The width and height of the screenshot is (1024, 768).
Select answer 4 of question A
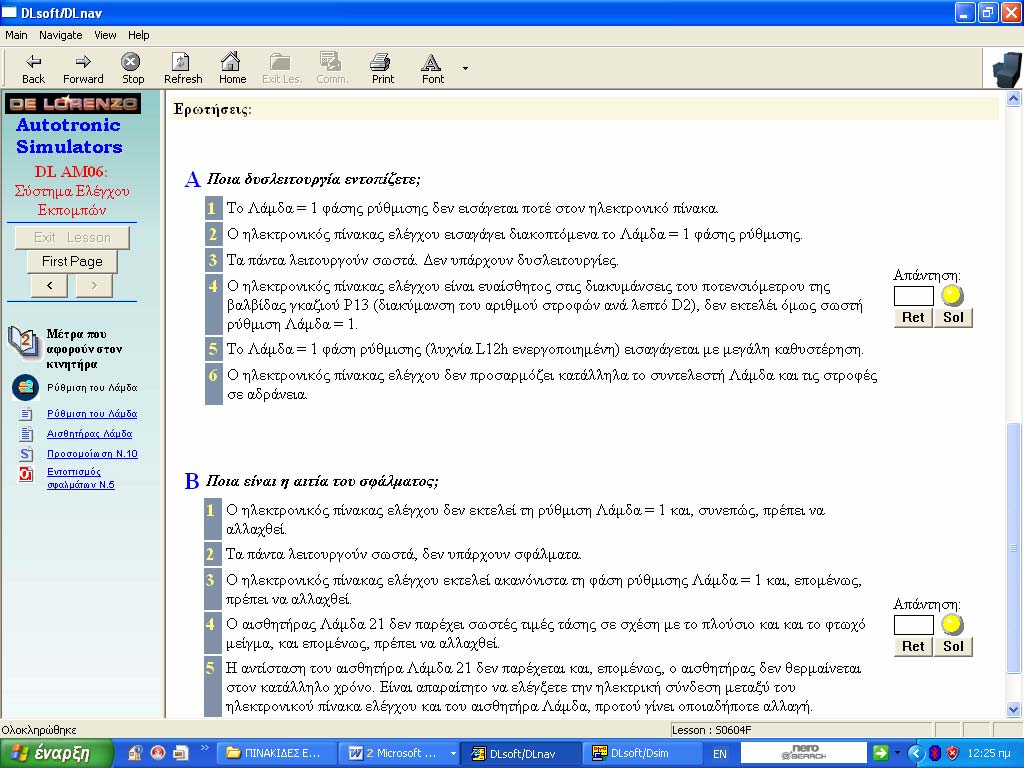click(213, 305)
